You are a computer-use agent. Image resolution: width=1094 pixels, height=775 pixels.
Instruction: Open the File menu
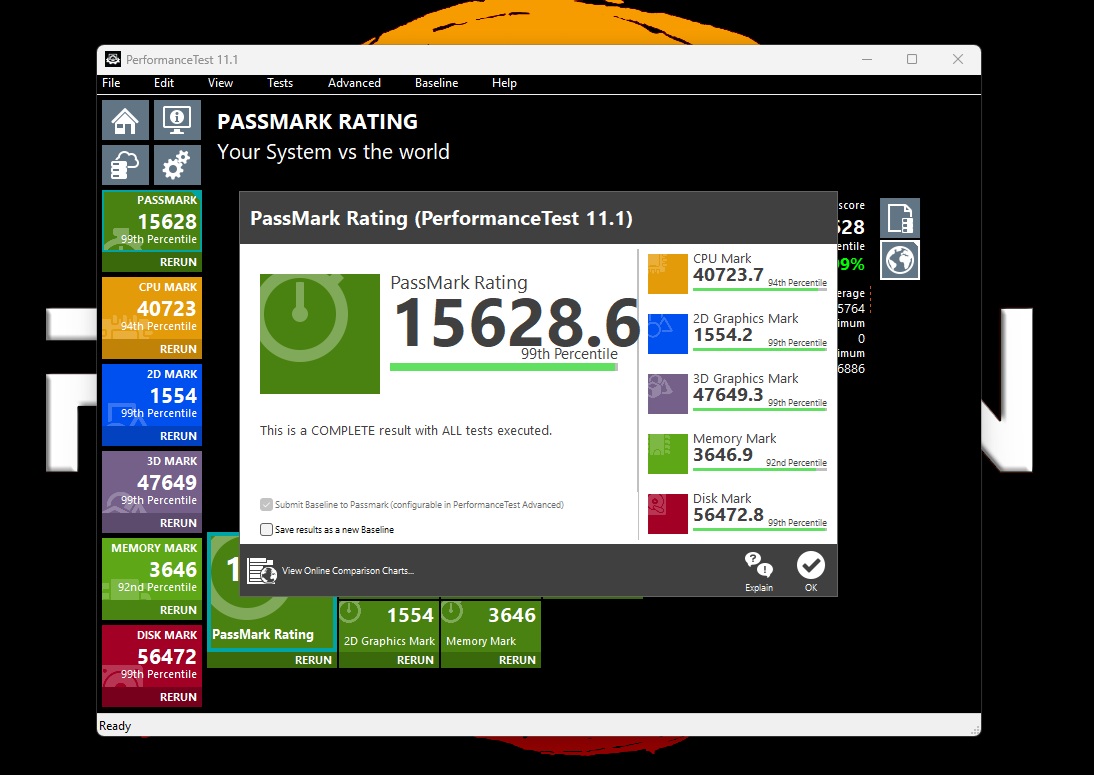coord(111,83)
